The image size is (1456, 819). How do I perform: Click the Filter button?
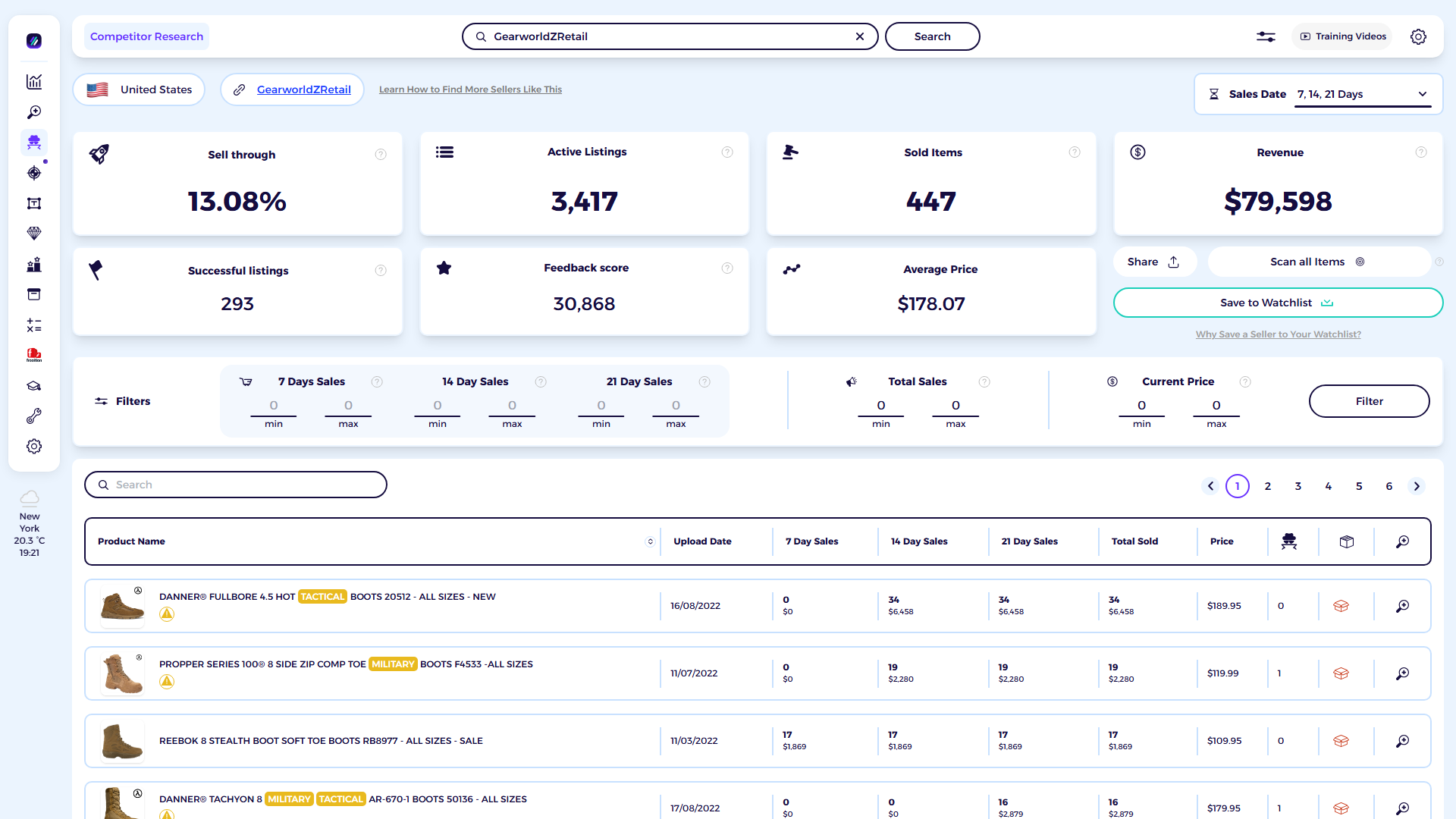coord(1369,401)
